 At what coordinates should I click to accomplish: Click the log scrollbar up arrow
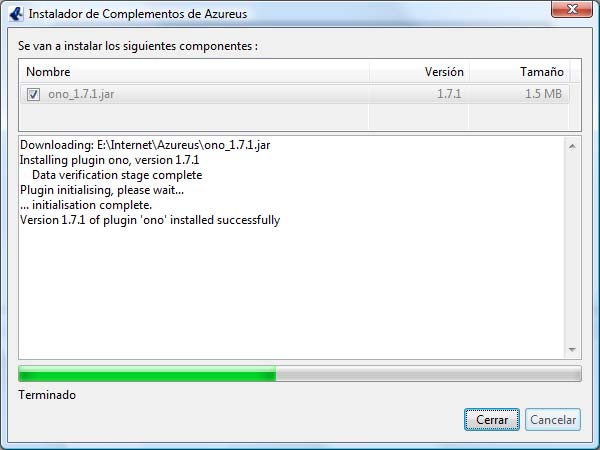point(572,146)
